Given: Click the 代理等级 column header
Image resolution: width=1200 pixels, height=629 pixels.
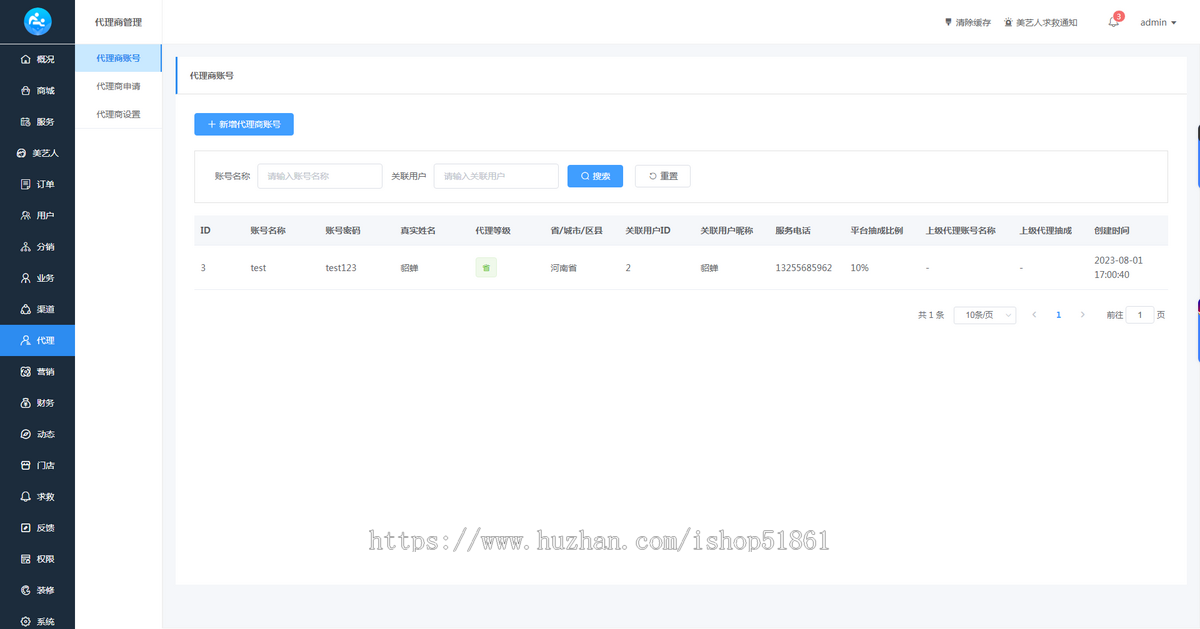Looking at the screenshot, I should [493, 230].
